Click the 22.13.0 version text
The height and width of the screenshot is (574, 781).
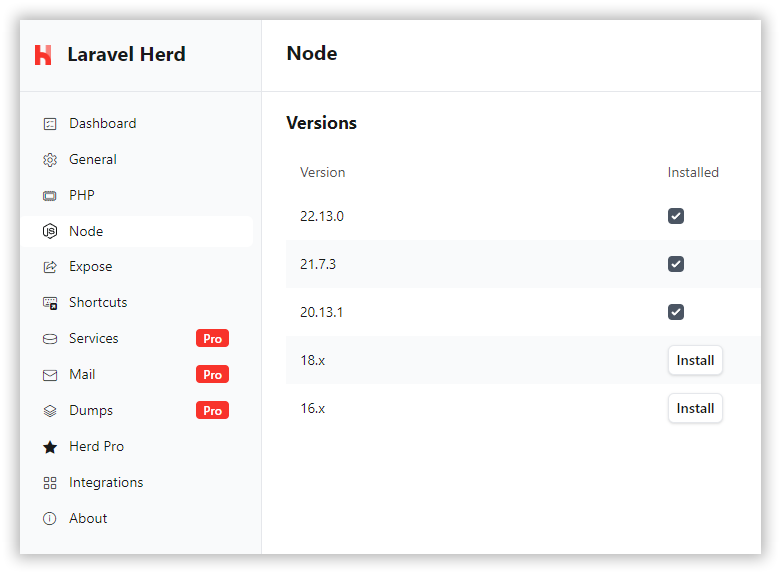[x=322, y=216]
